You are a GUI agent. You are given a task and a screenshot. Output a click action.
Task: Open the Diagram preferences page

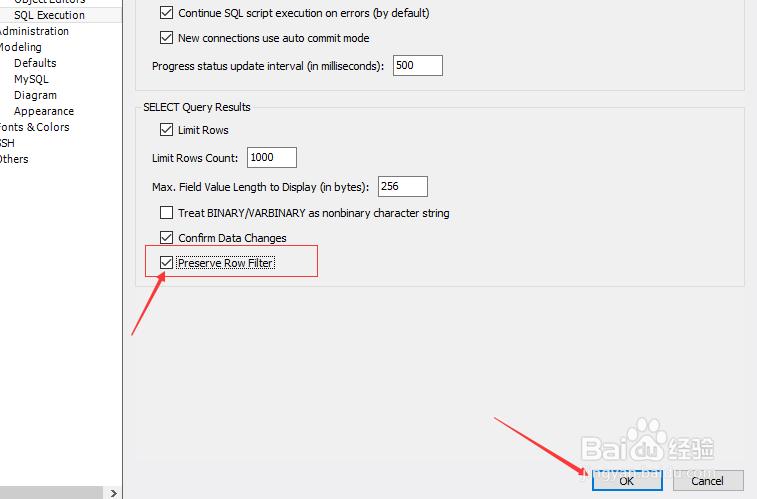[35, 95]
